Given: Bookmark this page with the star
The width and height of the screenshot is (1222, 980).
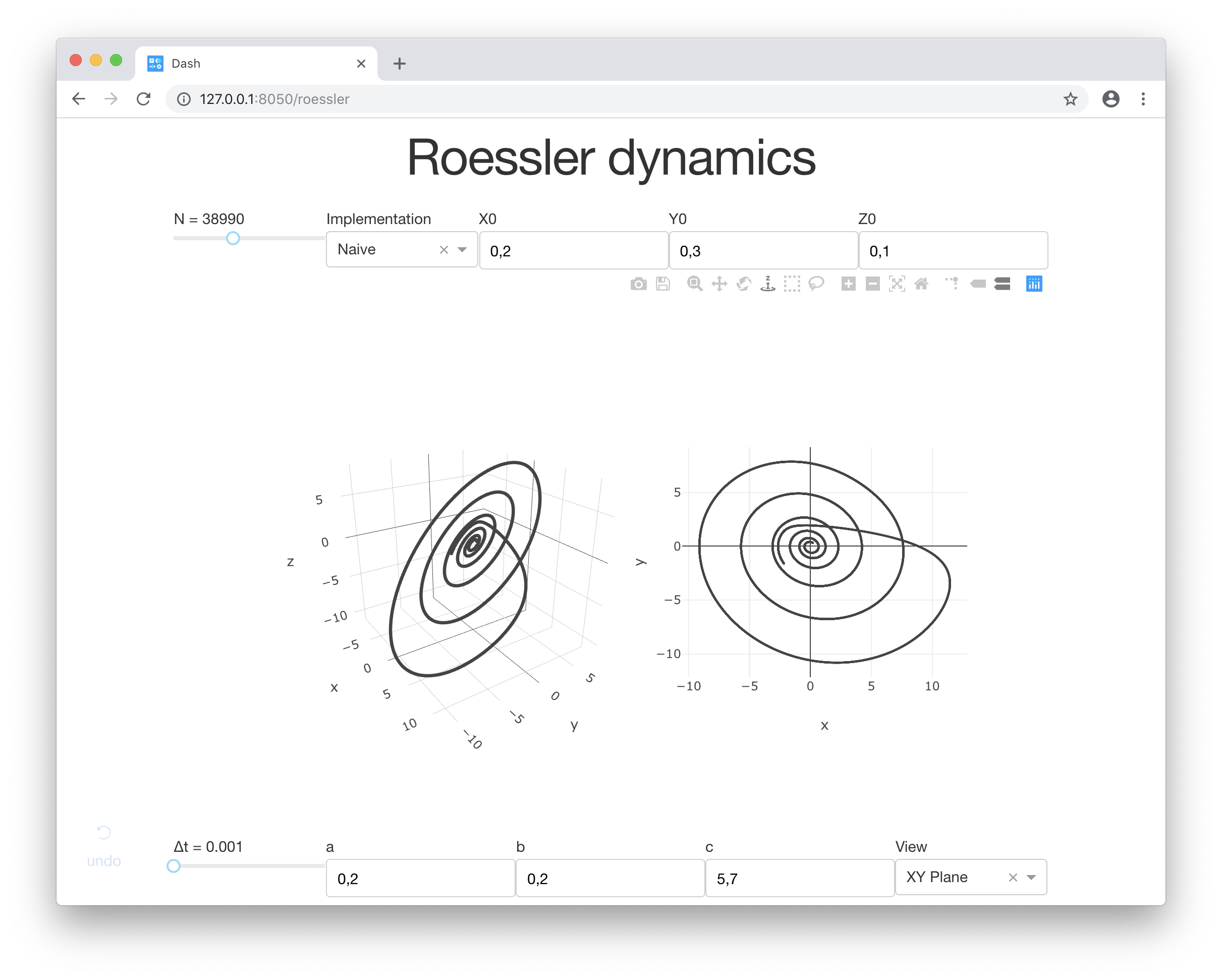Looking at the screenshot, I should tap(1070, 99).
